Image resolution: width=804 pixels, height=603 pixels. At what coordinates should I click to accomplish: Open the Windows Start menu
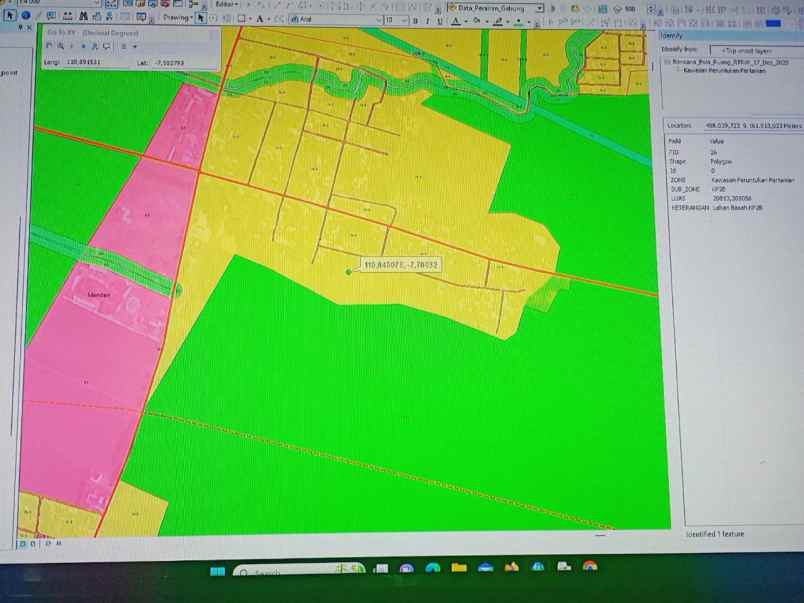tap(217, 572)
